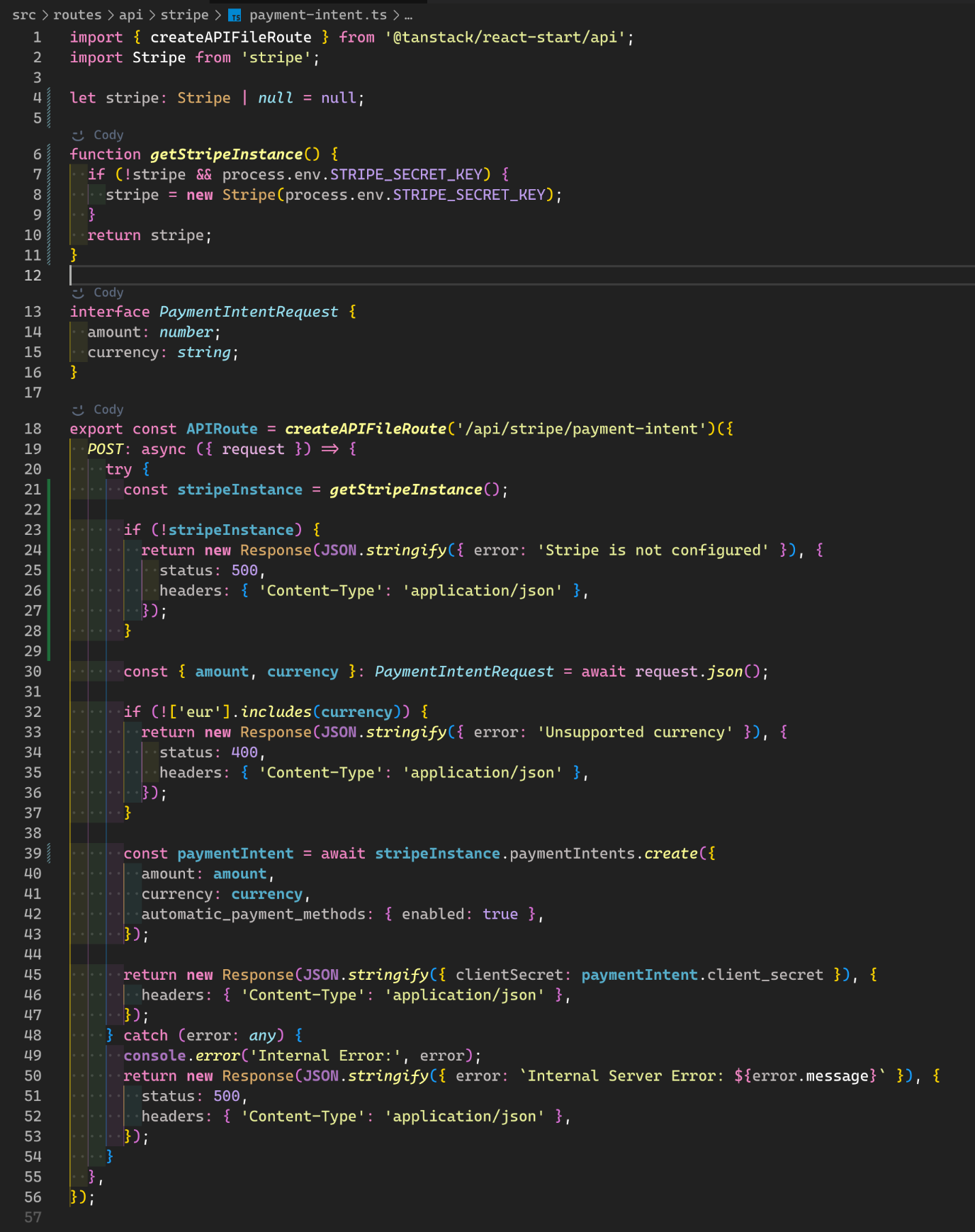Click 'amount: number' property on line 14
This screenshot has width=975, height=1232.
(150, 332)
